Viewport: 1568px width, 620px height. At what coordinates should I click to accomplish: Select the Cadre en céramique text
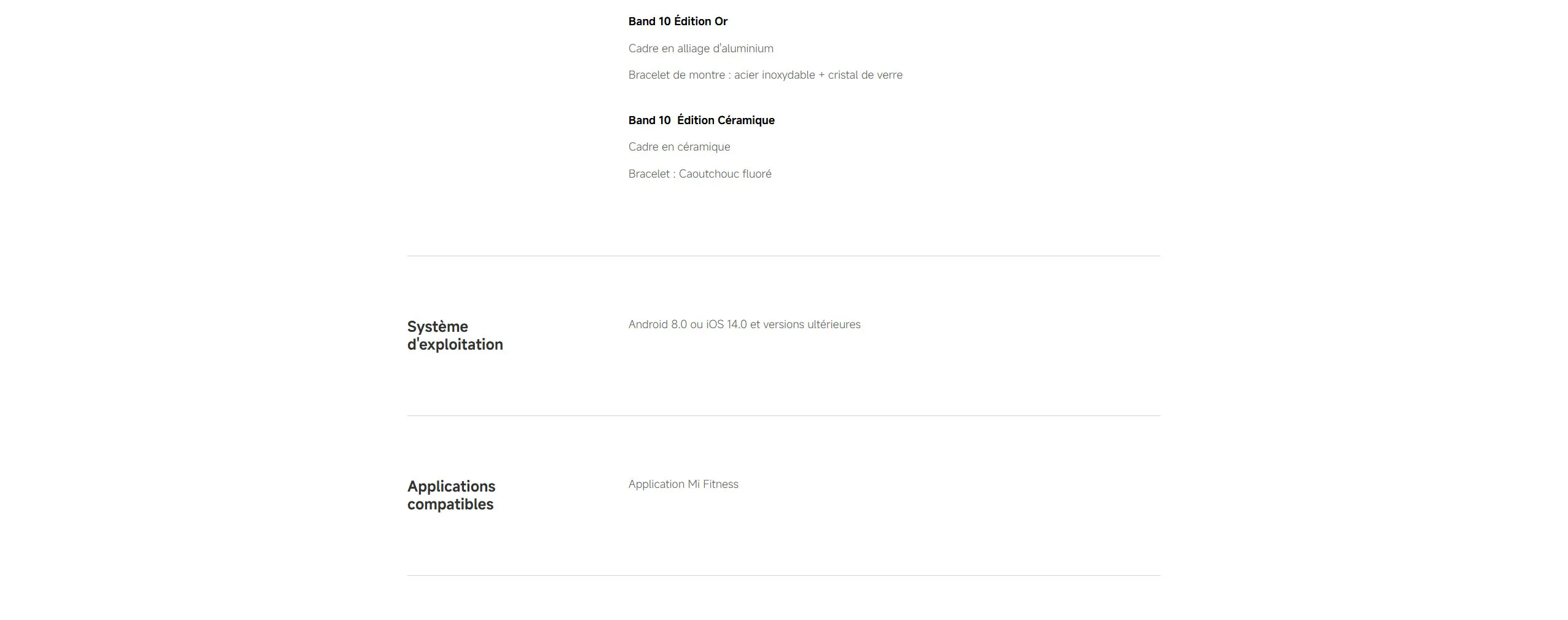679,147
